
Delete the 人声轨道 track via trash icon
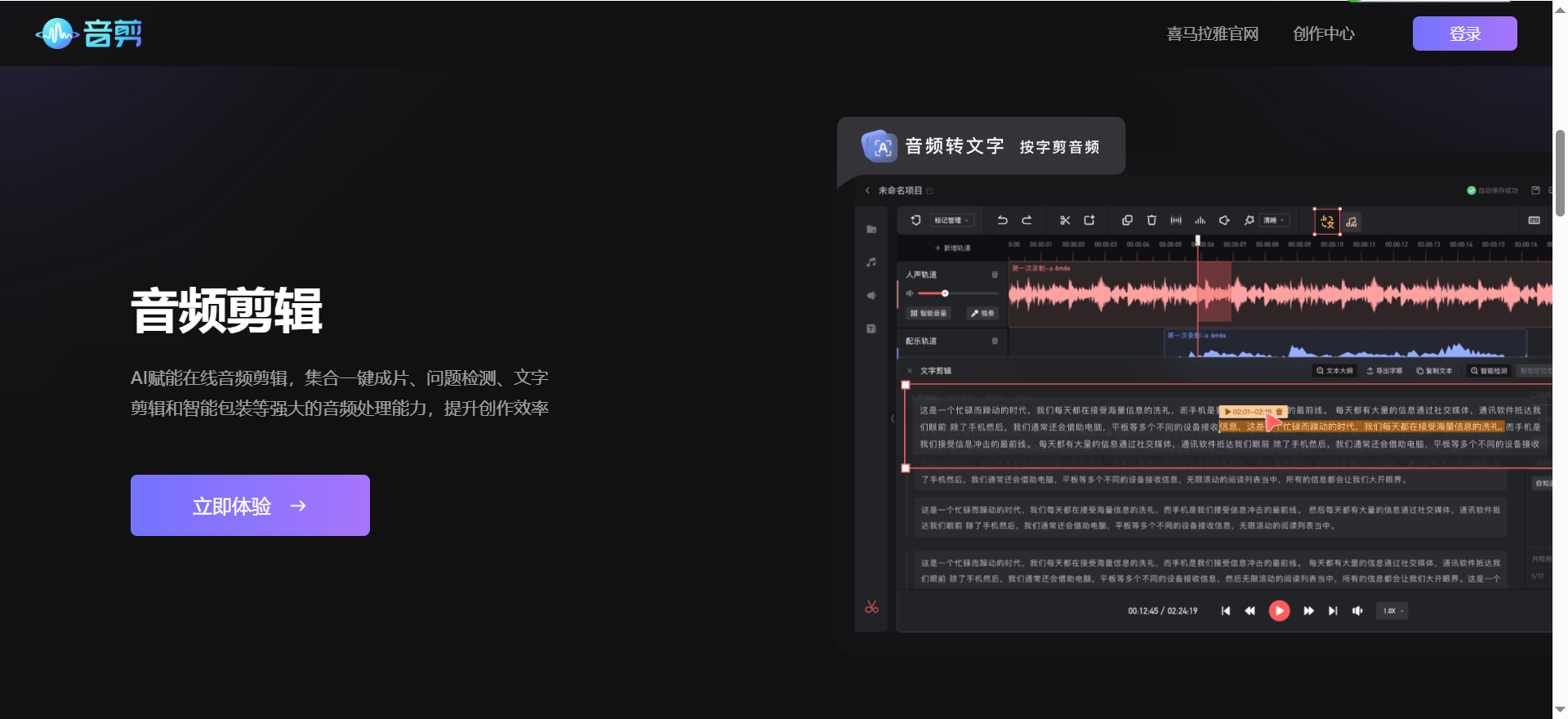[995, 275]
